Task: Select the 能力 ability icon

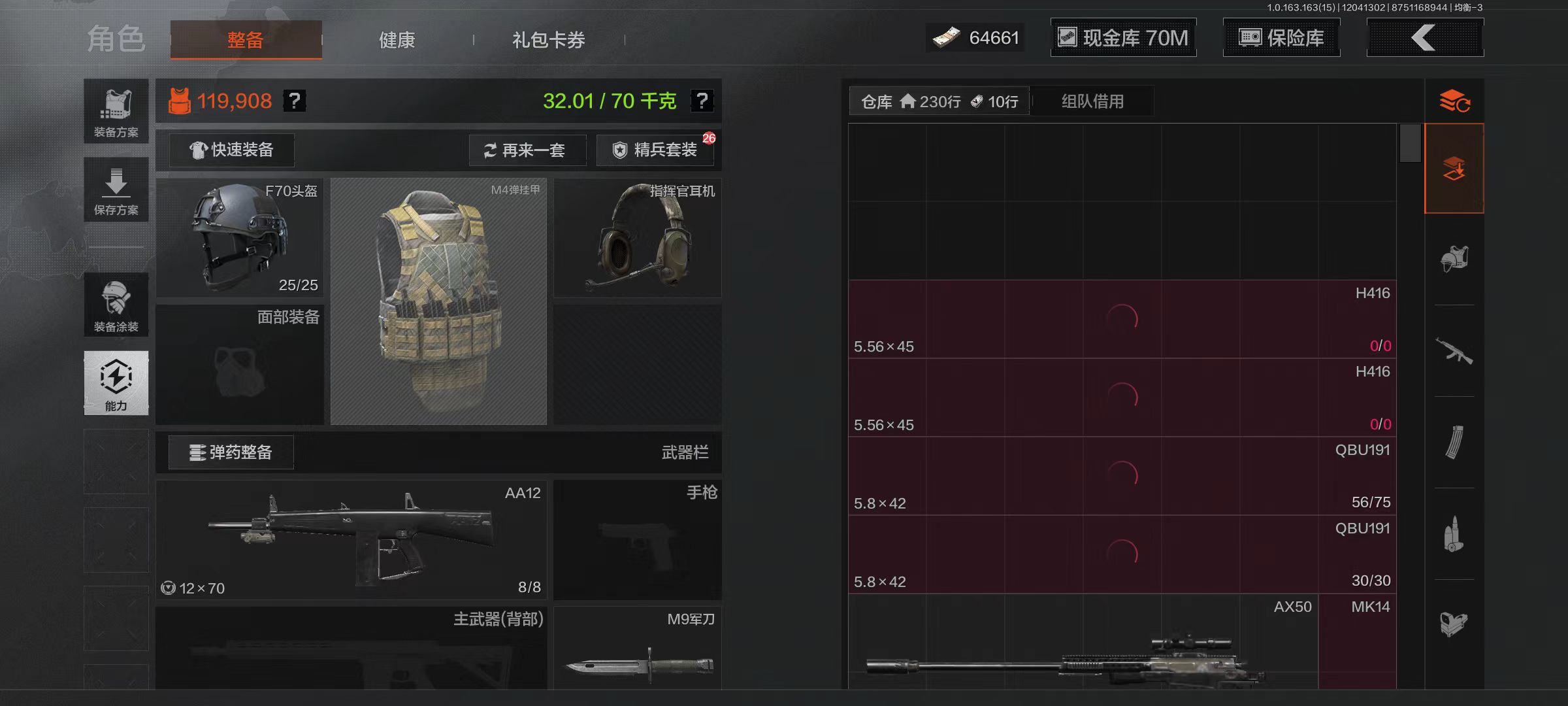Action: point(116,383)
